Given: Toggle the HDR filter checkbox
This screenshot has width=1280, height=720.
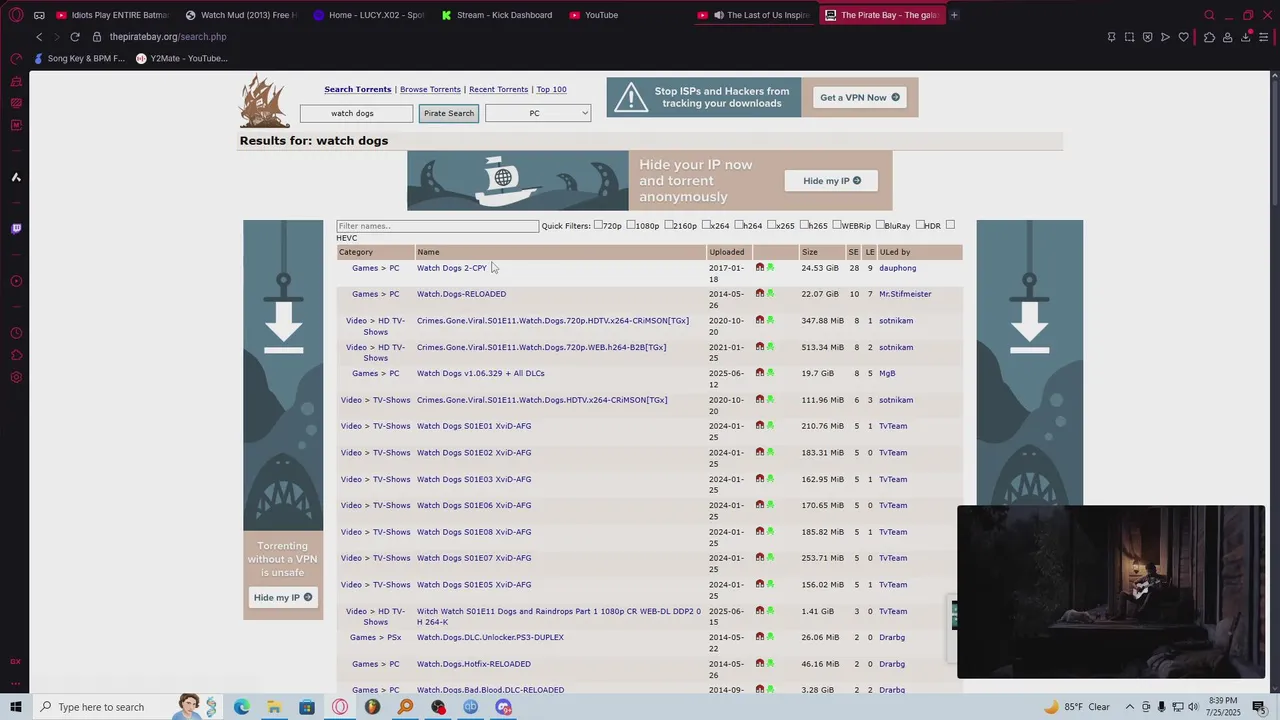Looking at the screenshot, I should (920, 225).
